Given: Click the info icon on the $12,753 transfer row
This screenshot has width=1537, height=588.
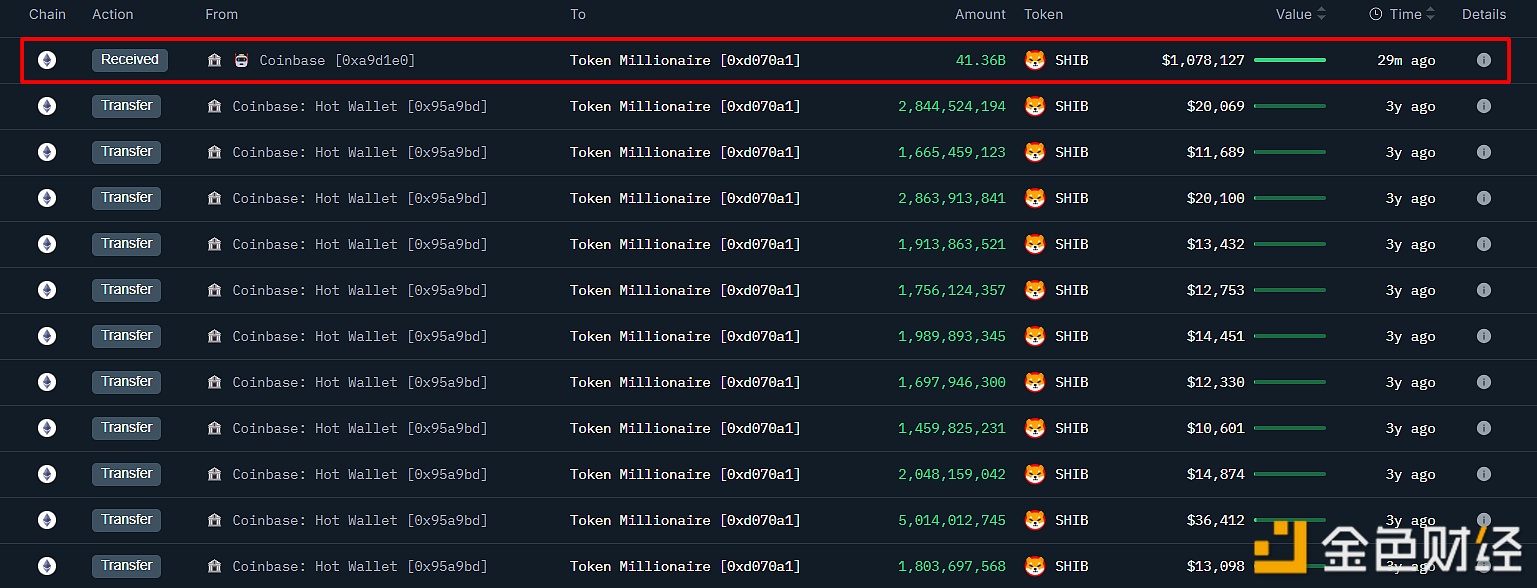Looking at the screenshot, I should 1483,290.
